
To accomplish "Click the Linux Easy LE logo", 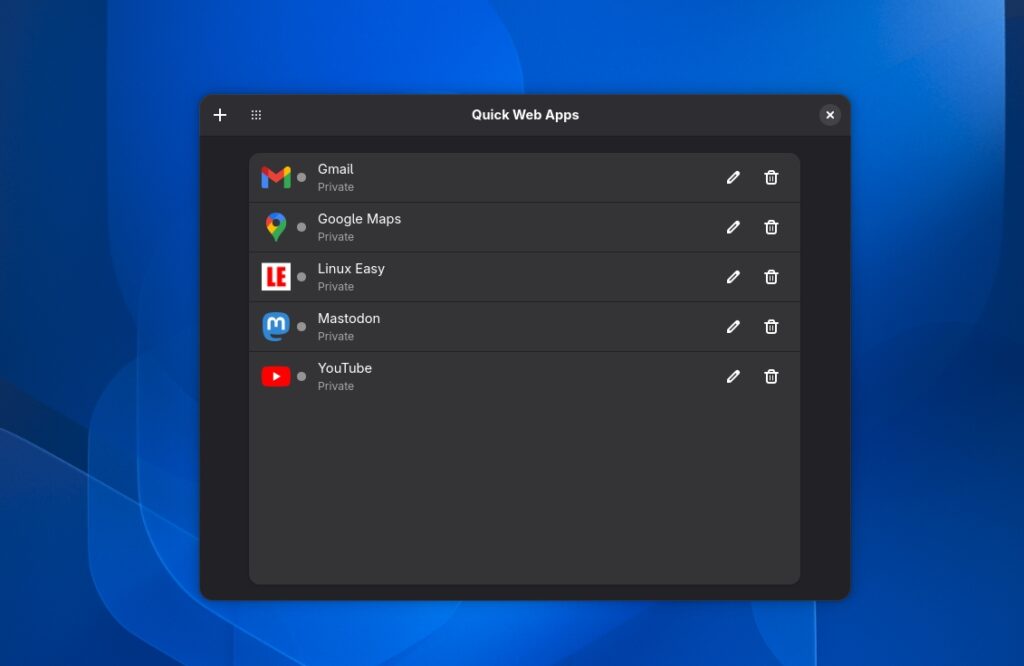I will pyautogui.click(x=276, y=277).
